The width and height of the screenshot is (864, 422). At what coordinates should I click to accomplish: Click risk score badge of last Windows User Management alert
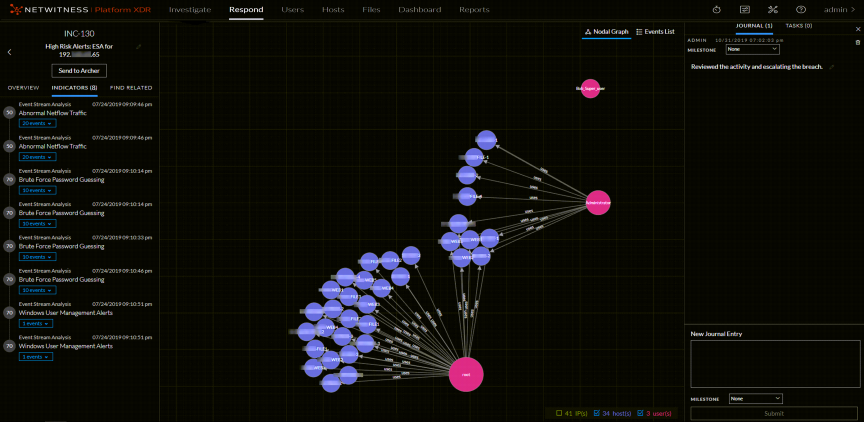click(x=9, y=346)
